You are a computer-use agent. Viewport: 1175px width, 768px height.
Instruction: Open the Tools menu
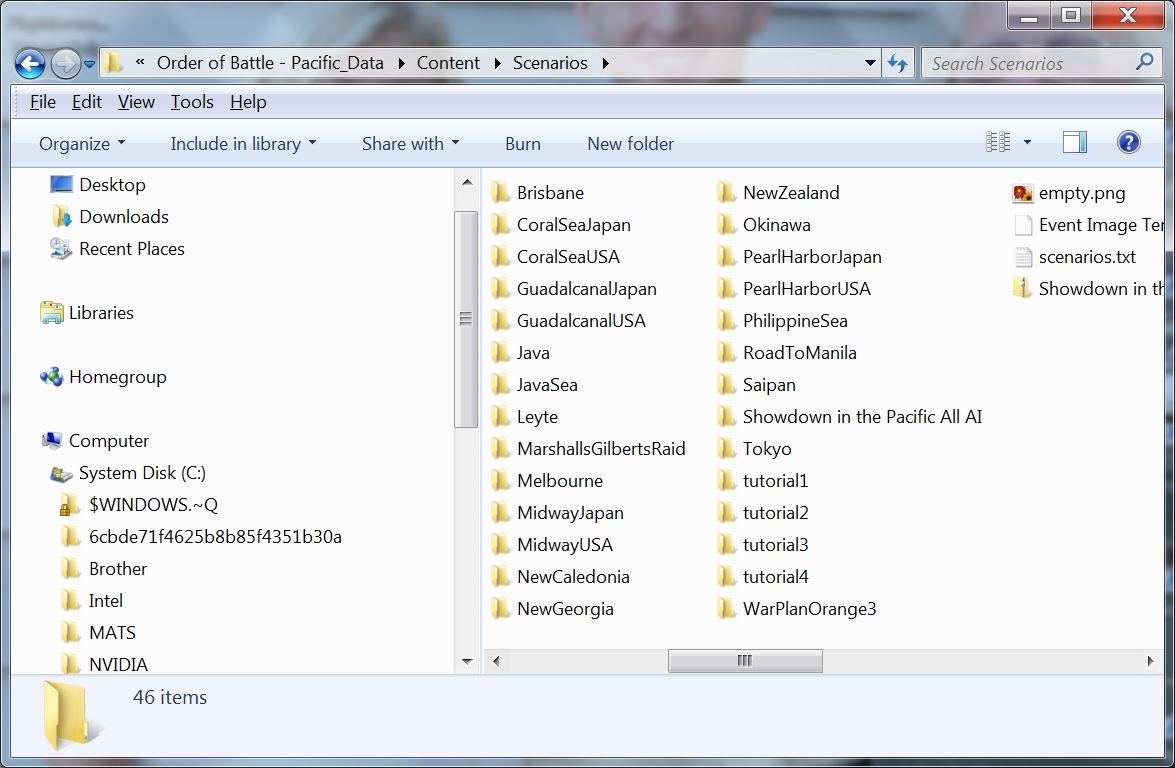coord(192,102)
